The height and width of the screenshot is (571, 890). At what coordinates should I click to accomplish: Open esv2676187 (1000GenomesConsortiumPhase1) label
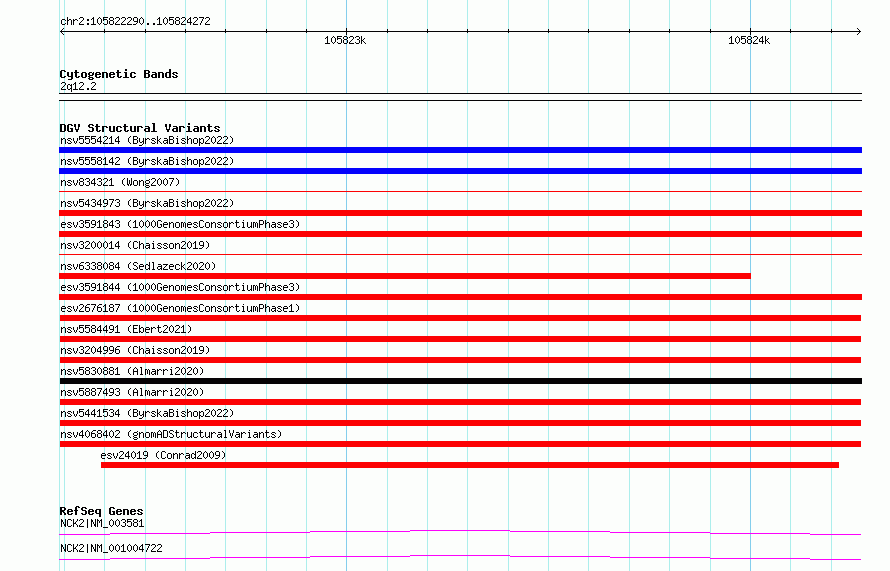(180, 308)
